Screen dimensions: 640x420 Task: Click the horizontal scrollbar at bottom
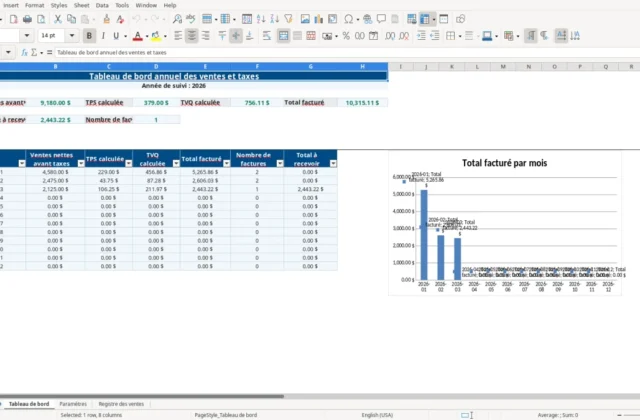click(142, 396)
